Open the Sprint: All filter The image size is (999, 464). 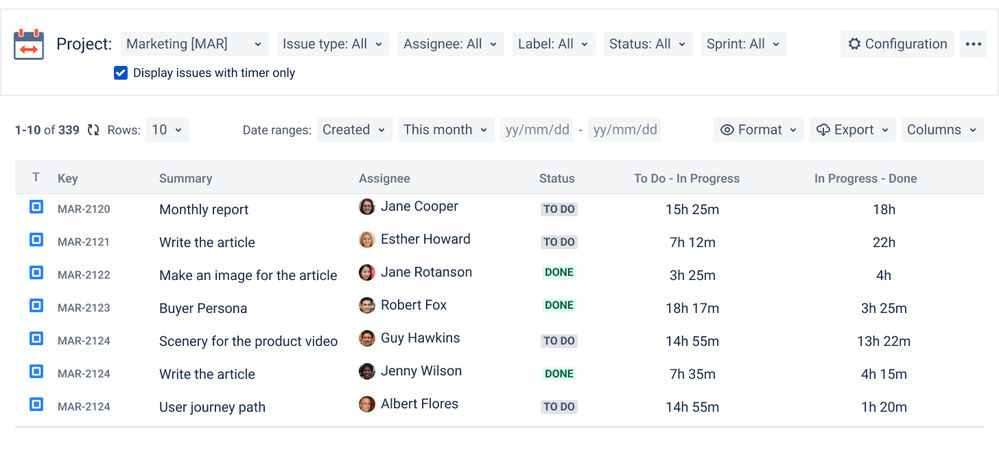pyautogui.click(x=744, y=44)
